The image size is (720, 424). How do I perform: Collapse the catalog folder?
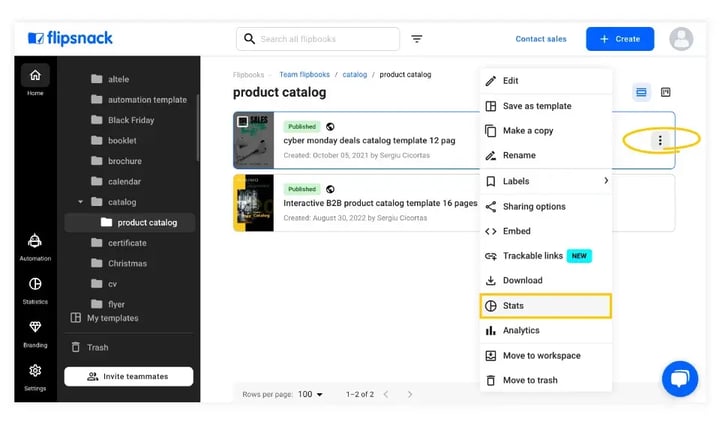coord(80,202)
